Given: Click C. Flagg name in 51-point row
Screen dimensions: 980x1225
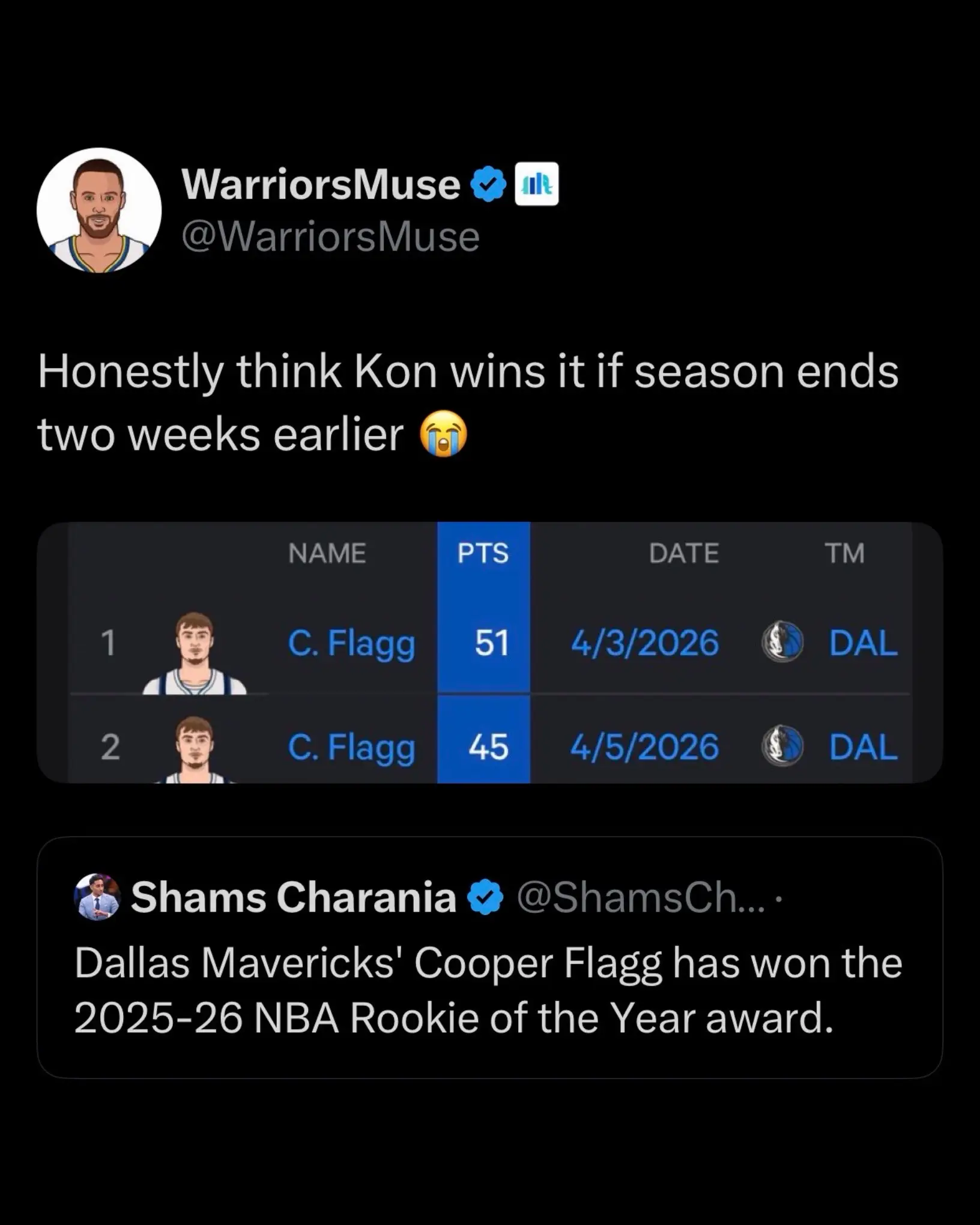Looking at the screenshot, I should tap(351, 643).
